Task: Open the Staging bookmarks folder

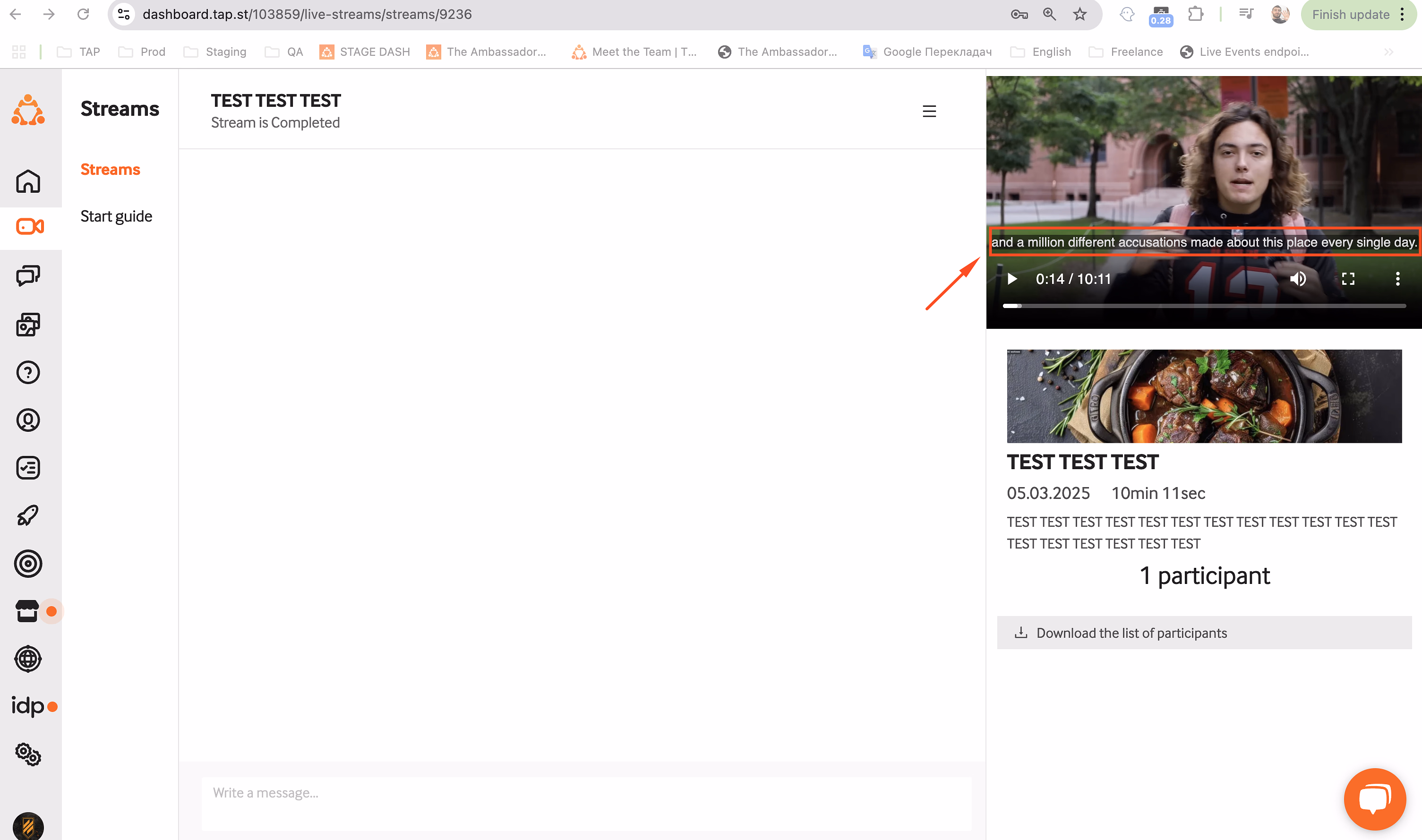Action: [x=215, y=52]
